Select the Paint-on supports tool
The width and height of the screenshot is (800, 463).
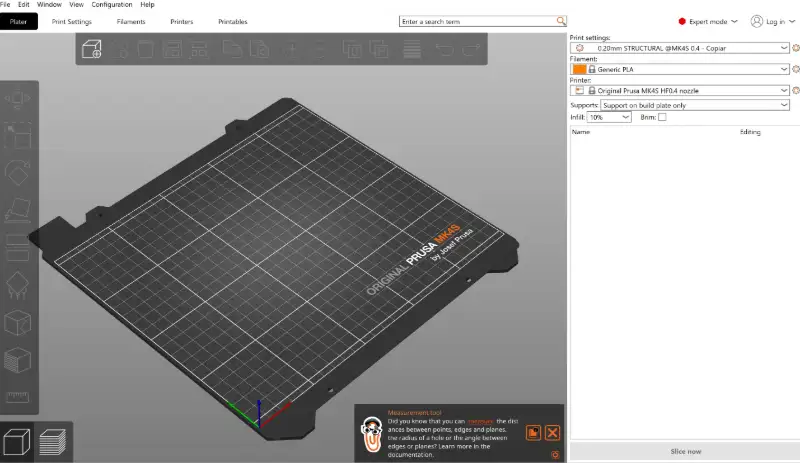point(17,285)
